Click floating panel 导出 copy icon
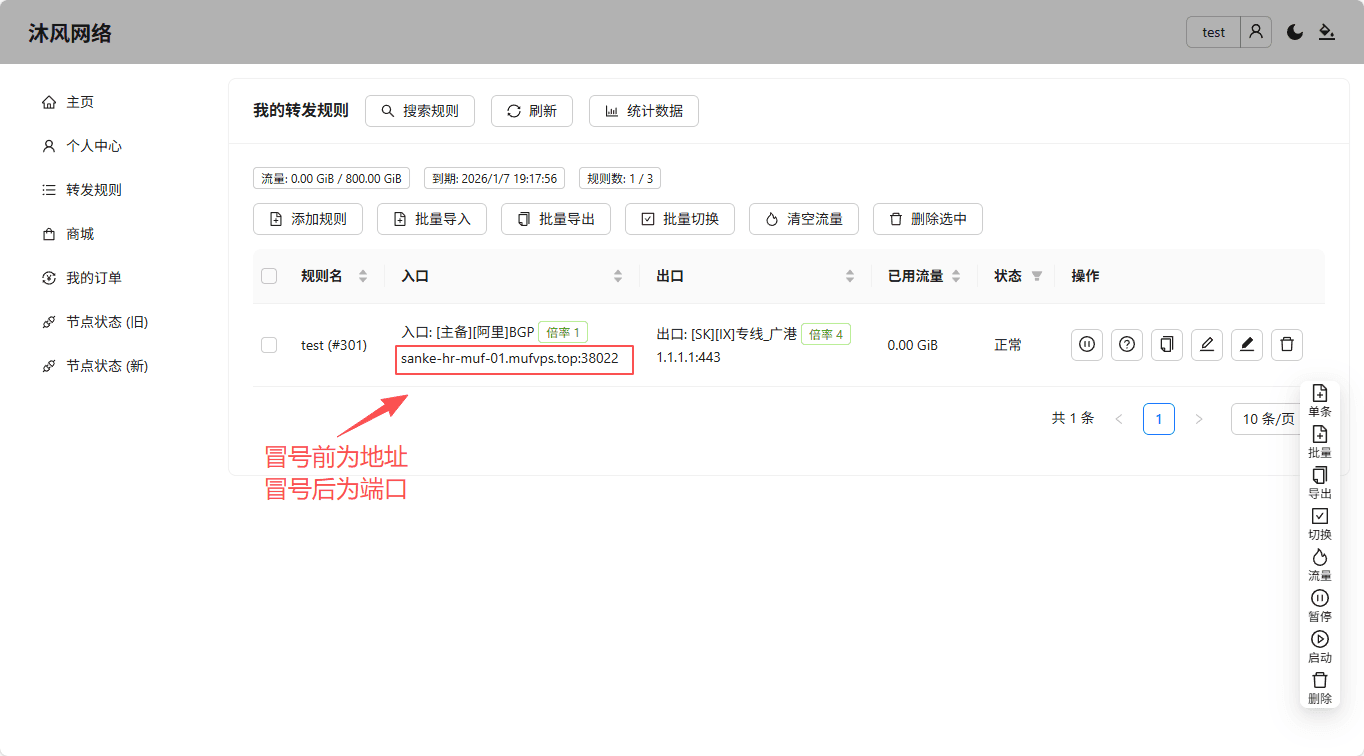 [x=1320, y=475]
